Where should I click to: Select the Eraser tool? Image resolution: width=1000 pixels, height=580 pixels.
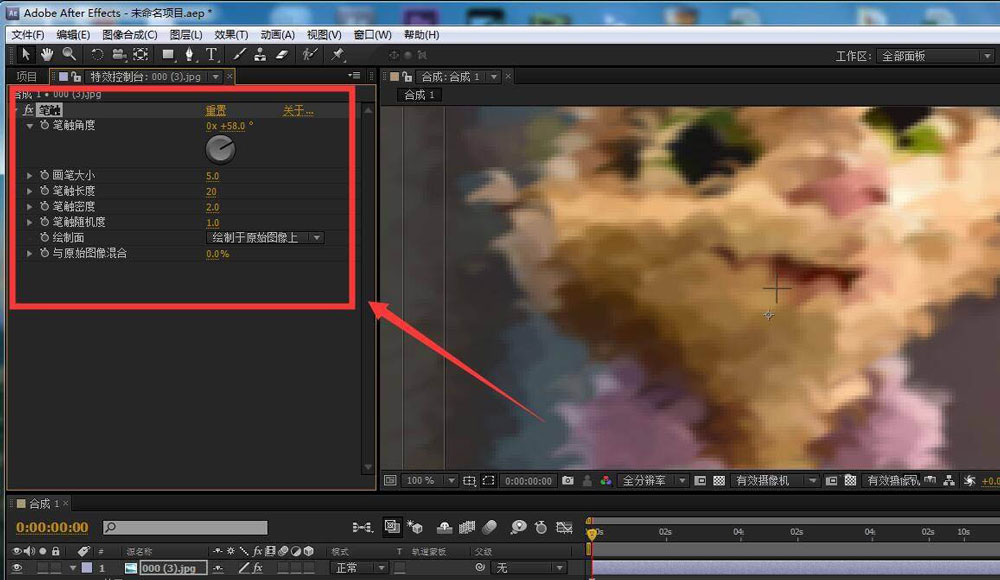(281, 55)
